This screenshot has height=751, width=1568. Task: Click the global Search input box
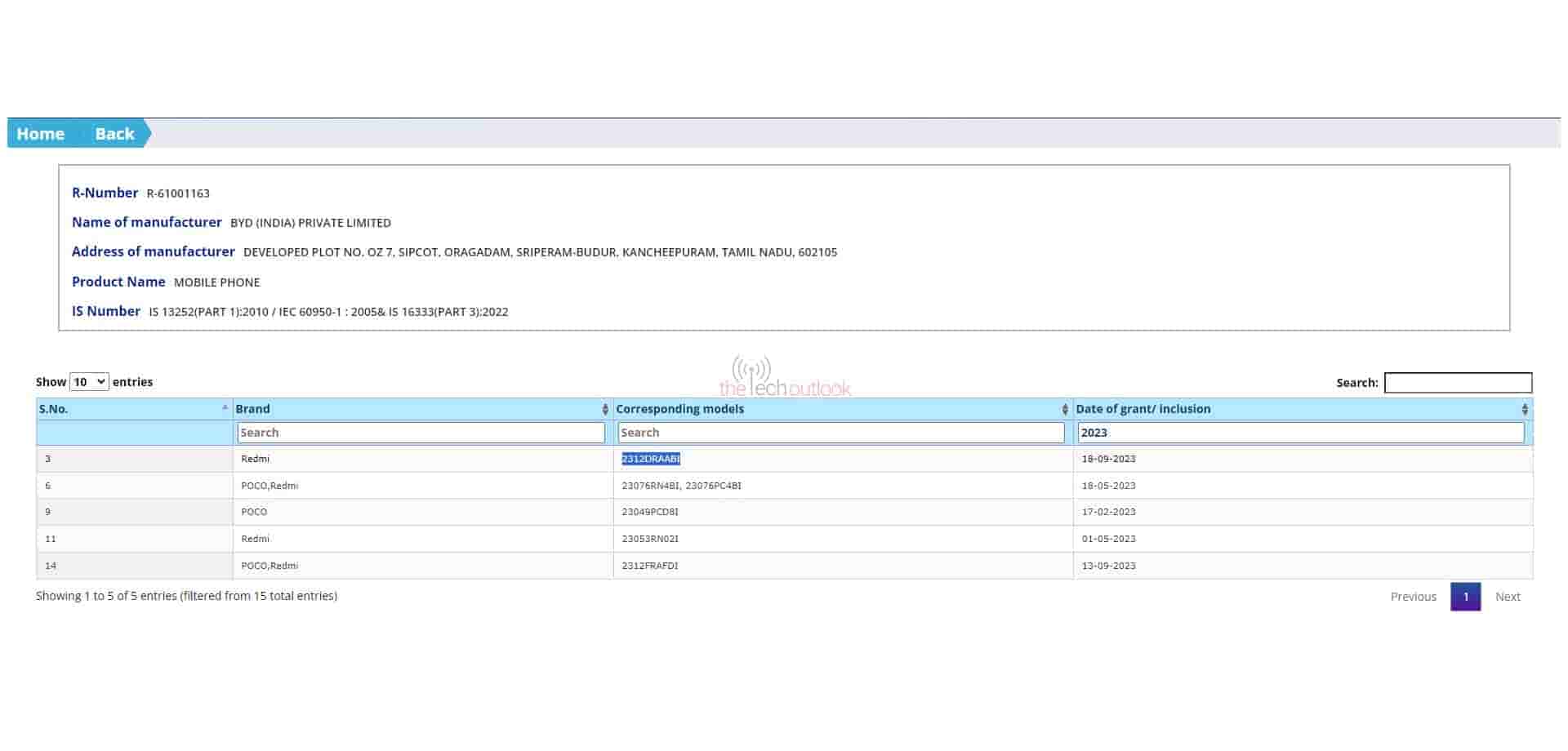click(x=1459, y=382)
